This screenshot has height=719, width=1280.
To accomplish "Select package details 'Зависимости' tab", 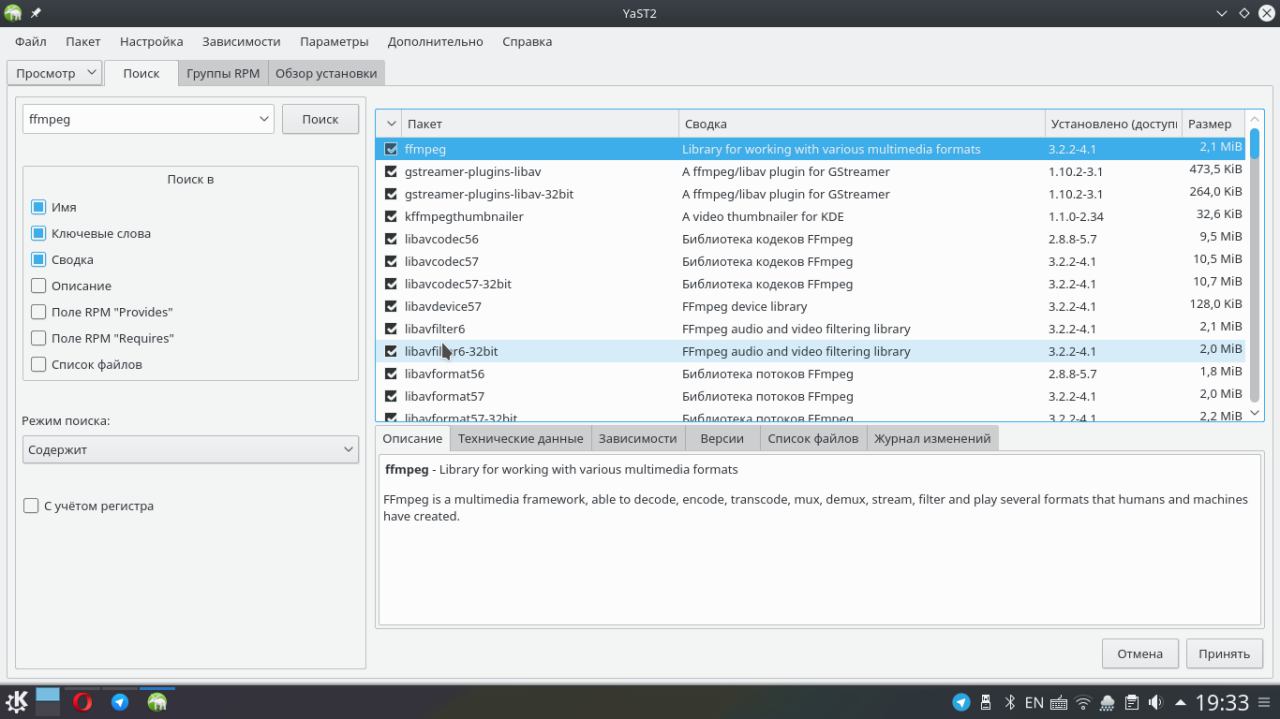I will 638,438.
